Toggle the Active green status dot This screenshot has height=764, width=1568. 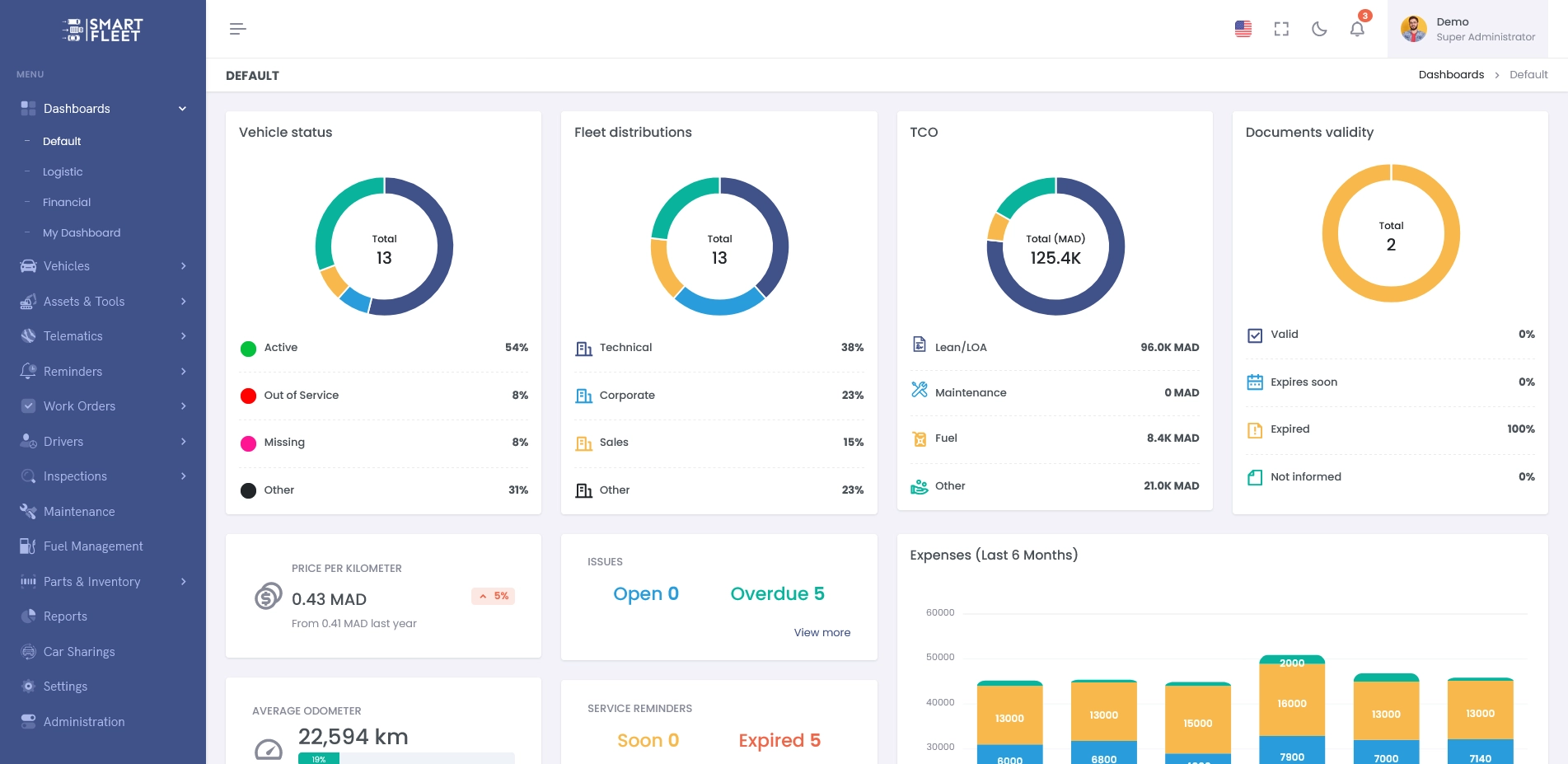[x=248, y=349]
